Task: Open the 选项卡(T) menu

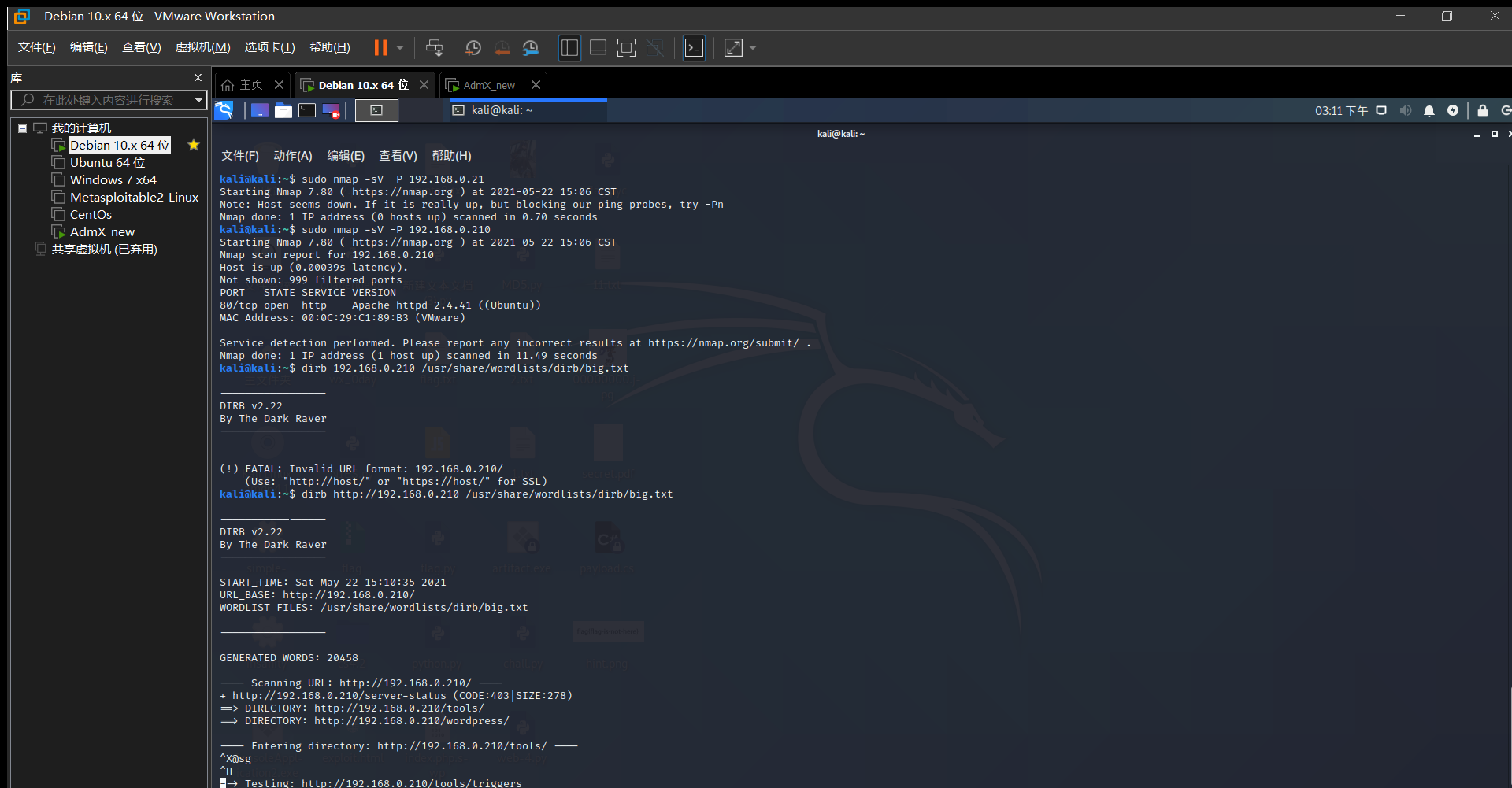Action: (x=269, y=47)
